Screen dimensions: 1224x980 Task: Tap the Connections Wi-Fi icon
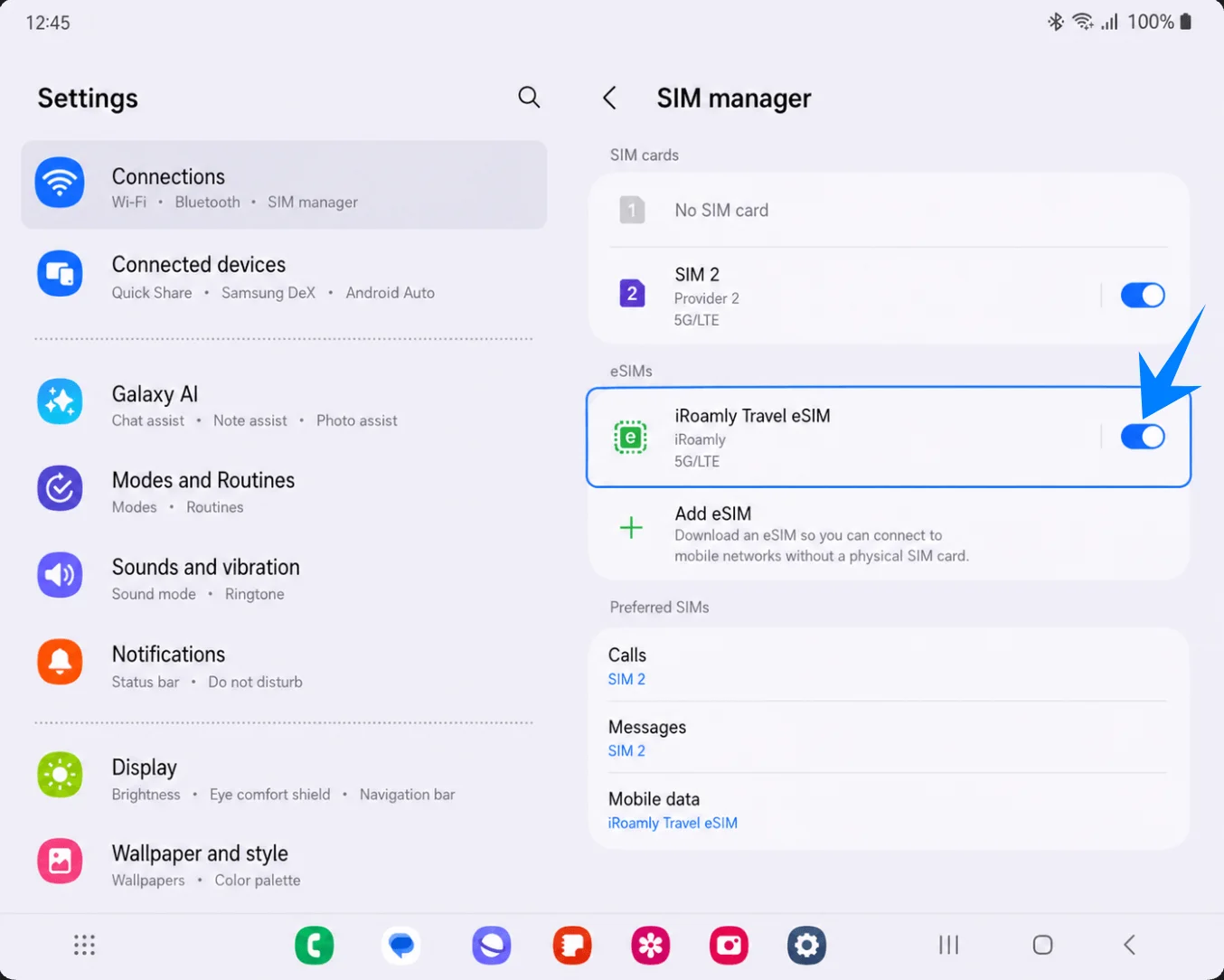tap(60, 183)
